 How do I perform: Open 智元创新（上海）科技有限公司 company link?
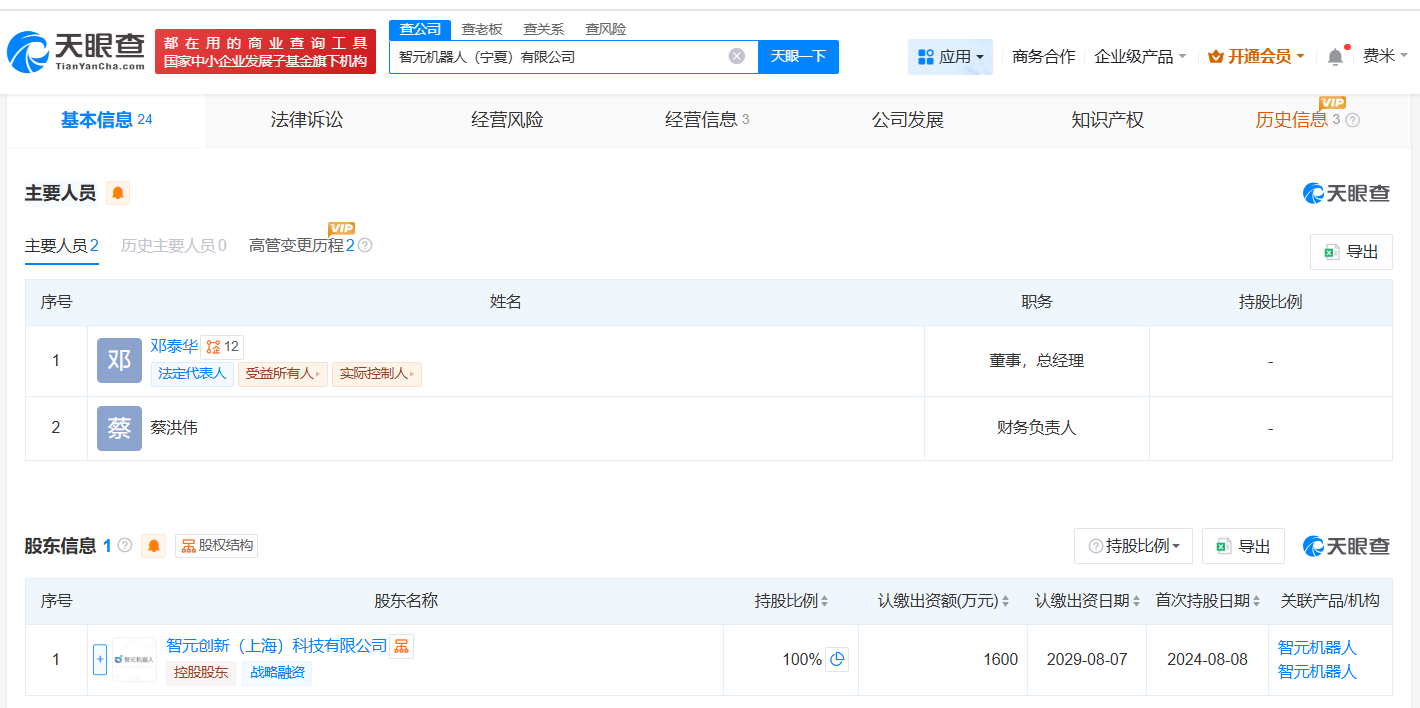274,646
